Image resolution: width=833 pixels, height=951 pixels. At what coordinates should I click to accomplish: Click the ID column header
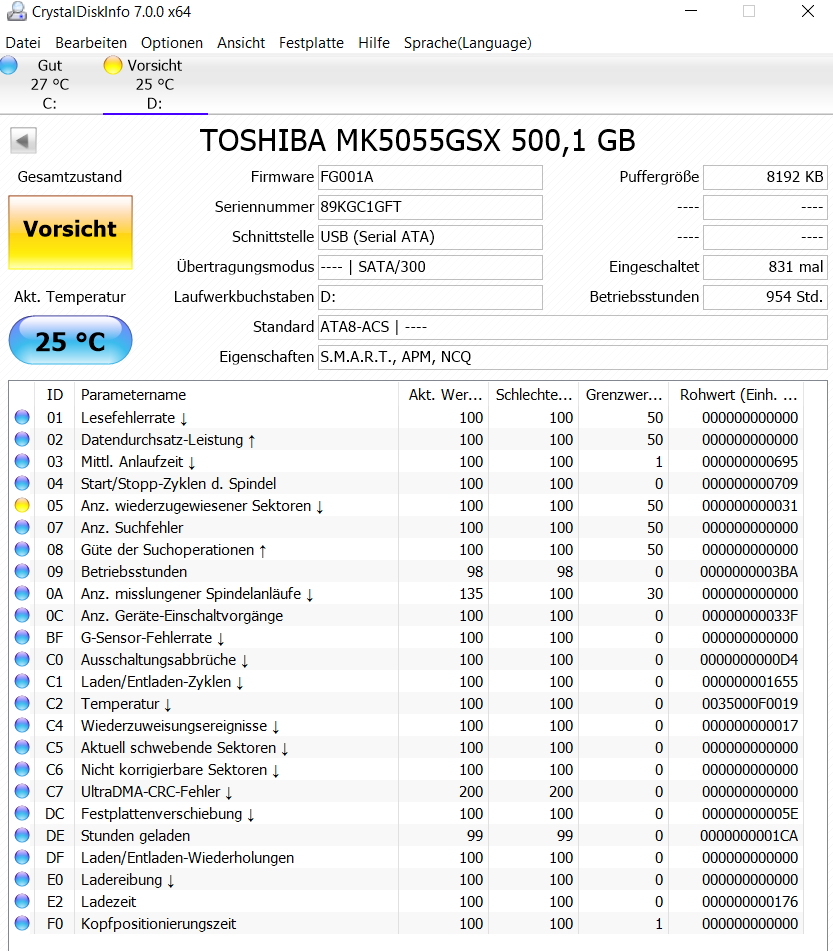55,395
